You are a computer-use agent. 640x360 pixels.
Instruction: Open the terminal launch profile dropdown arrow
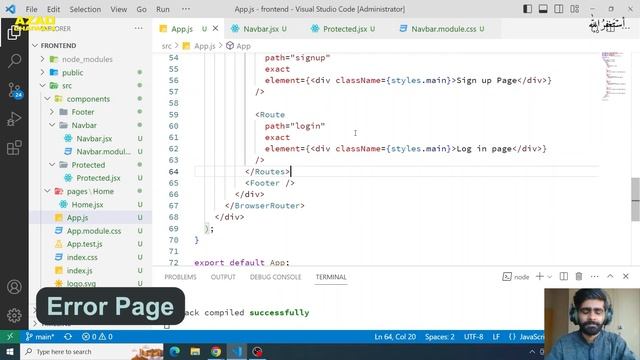pyautogui.click(x=549, y=277)
